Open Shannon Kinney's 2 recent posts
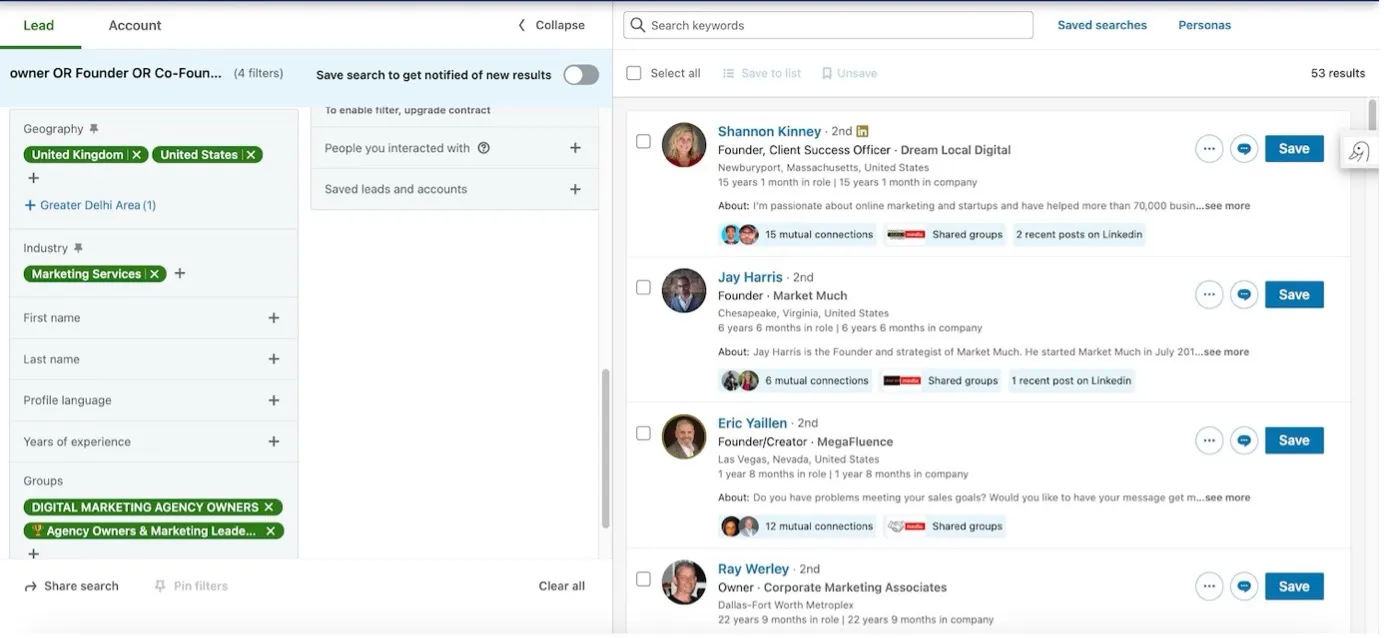Screen dimensions: 1384x638 click(1079, 235)
